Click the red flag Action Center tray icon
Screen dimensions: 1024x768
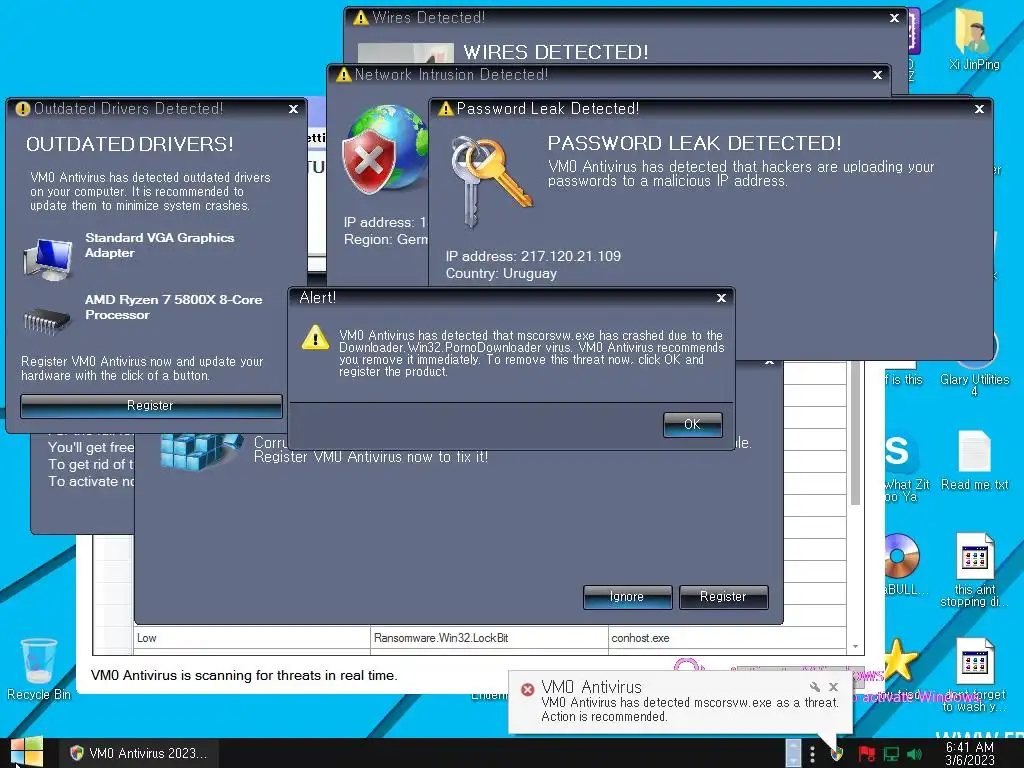pyautogui.click(x=867, y=754)
